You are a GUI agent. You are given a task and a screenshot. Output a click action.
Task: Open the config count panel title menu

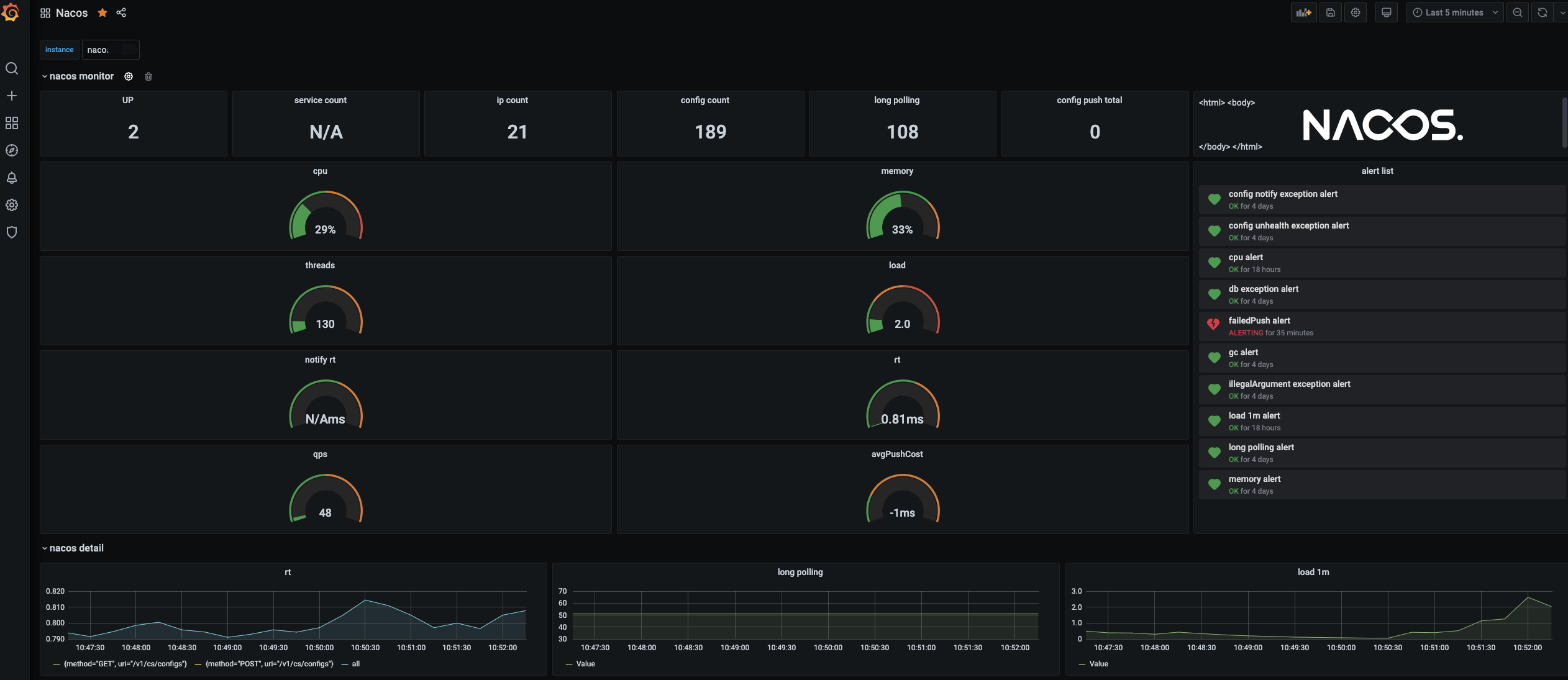[704, 100]
